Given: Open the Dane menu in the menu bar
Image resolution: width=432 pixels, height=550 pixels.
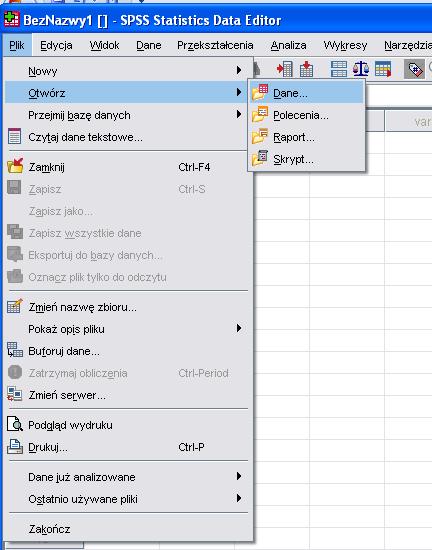Looking at the screenshot, I should click(149, 45).
